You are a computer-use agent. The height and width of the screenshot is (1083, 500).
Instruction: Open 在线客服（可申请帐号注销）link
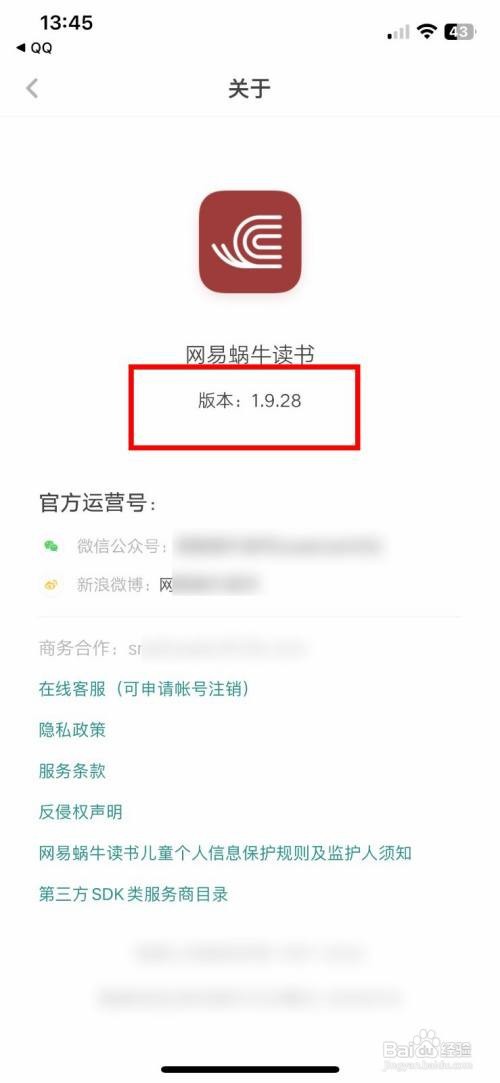(144, 689)
